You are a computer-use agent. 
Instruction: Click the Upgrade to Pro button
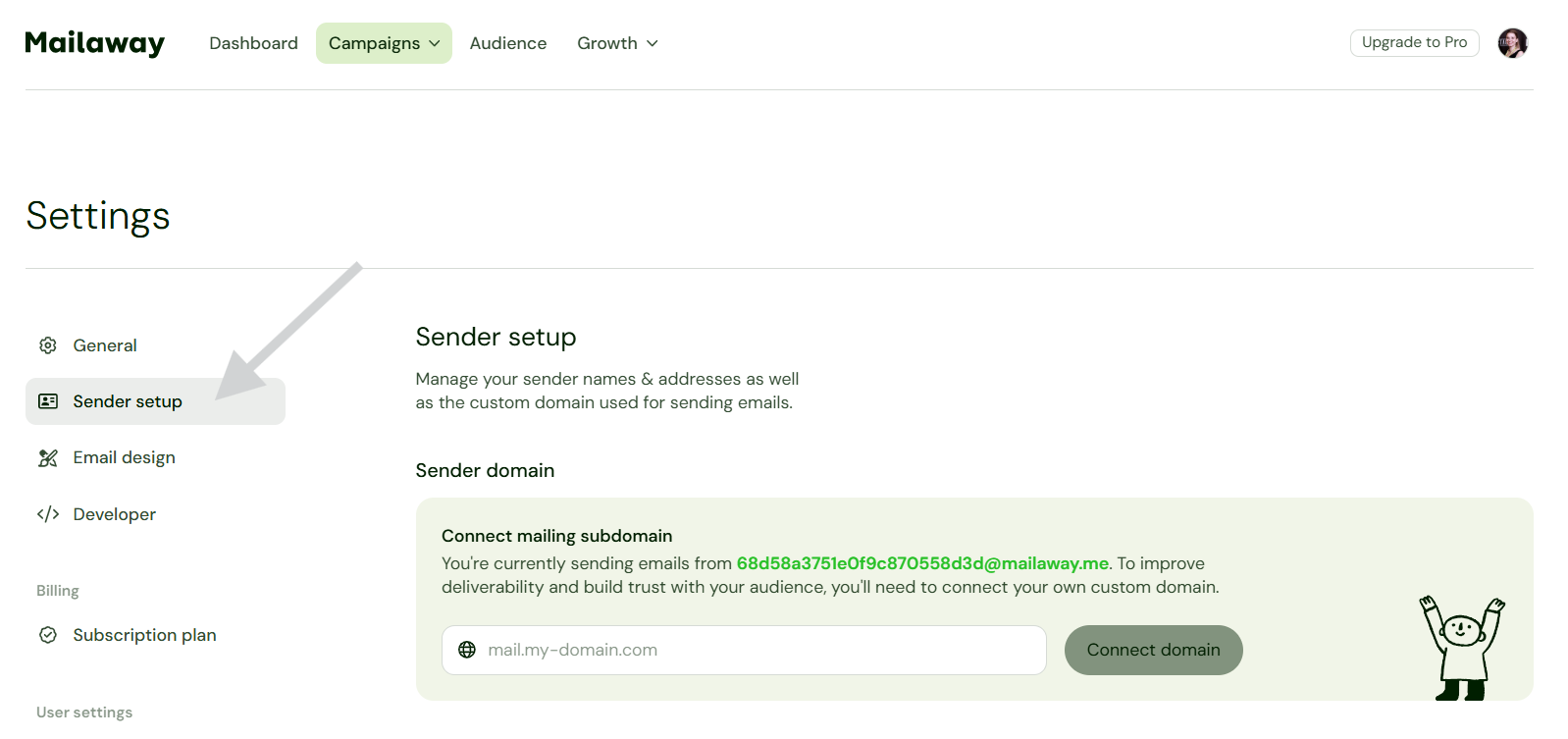[1414, 43]
